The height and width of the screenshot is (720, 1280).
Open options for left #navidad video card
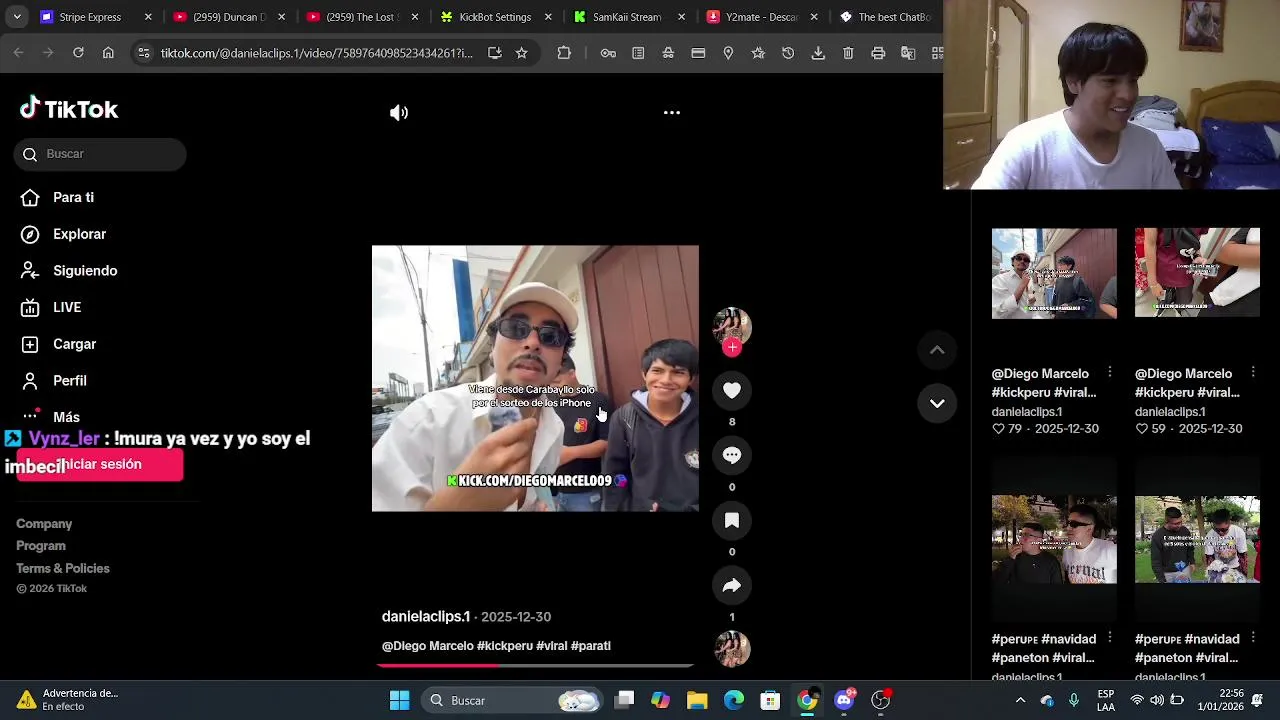[x=1110, y=638]
